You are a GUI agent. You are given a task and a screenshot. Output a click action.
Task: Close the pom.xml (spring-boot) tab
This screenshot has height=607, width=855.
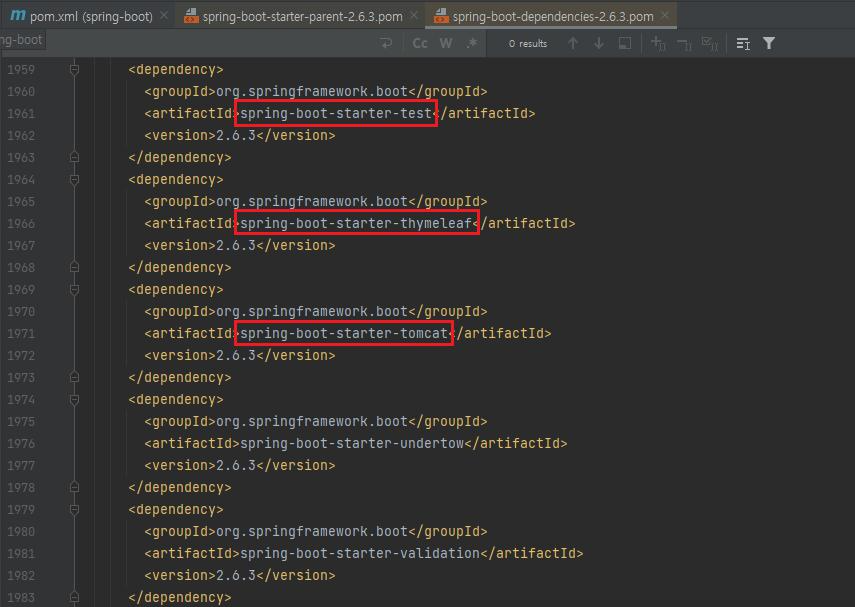tap(164, 16)
